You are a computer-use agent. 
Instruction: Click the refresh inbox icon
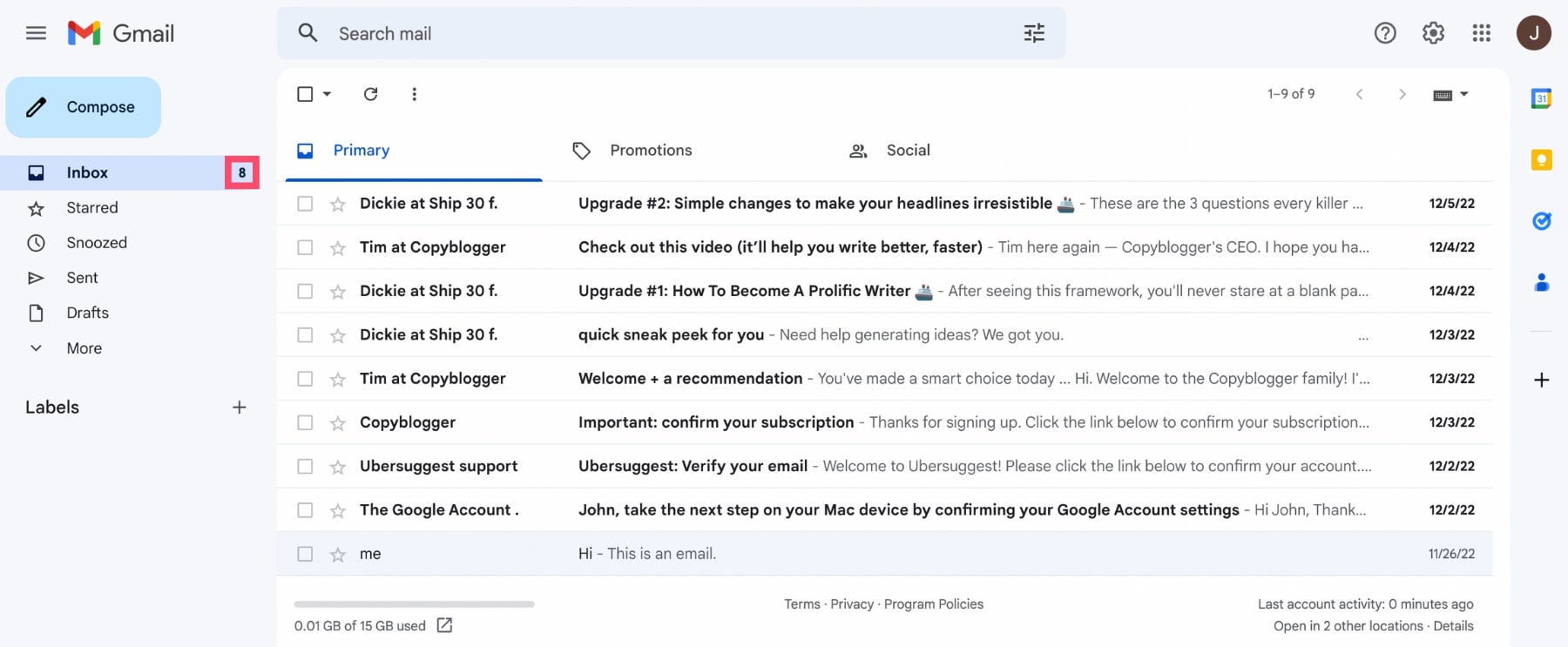pyautogui.click(x=370, y=94)
